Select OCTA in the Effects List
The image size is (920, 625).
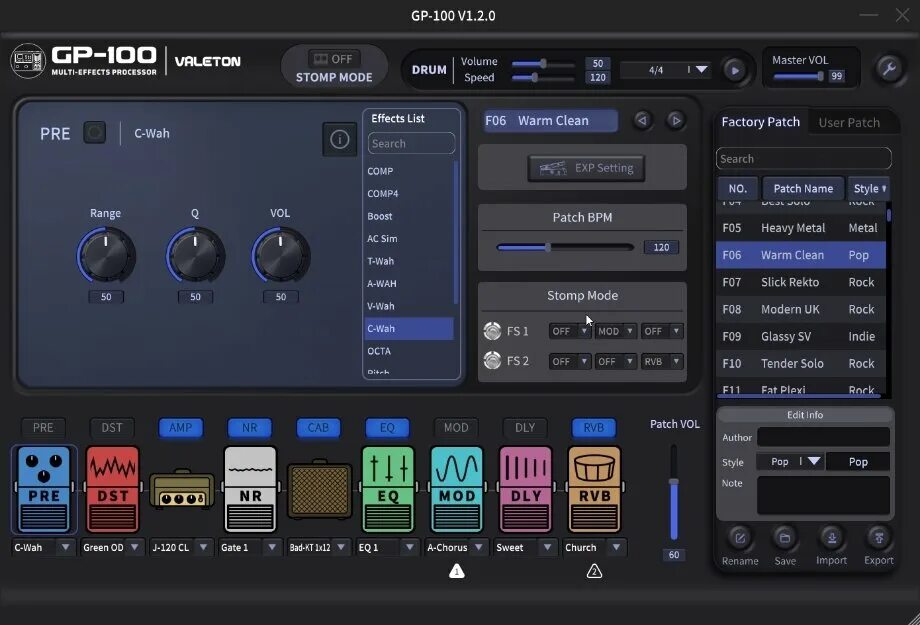click(408, 351)
